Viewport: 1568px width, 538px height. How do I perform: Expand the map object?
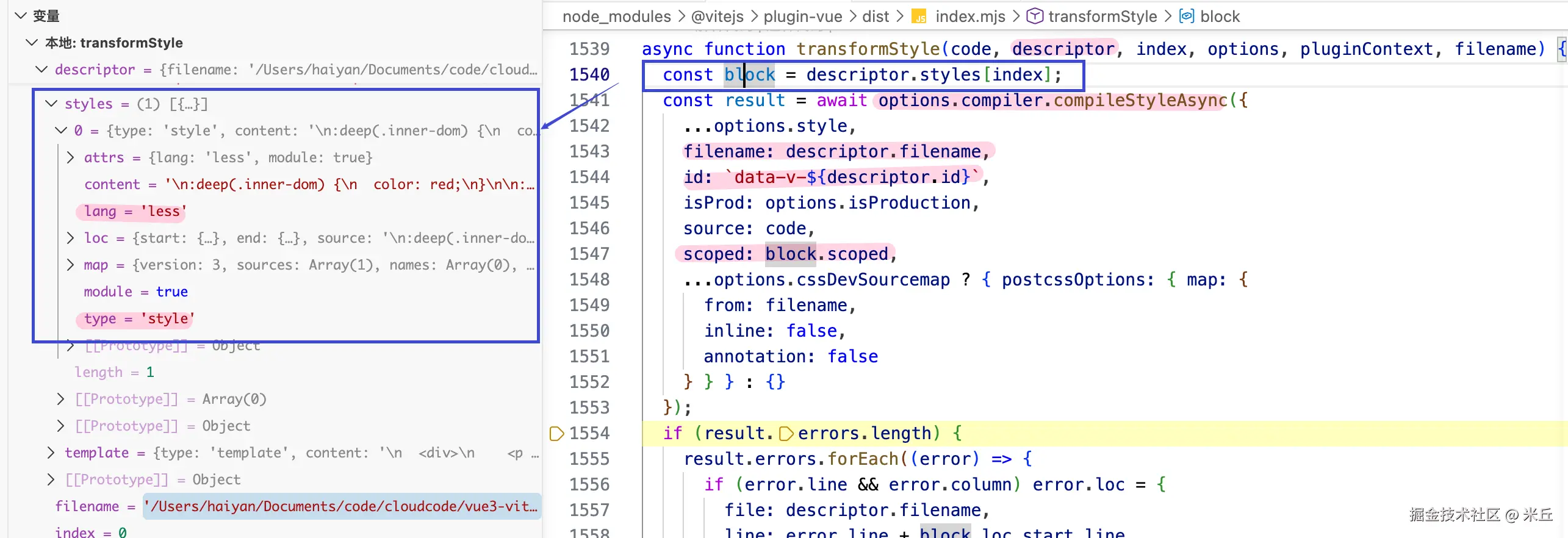(70, 265)
